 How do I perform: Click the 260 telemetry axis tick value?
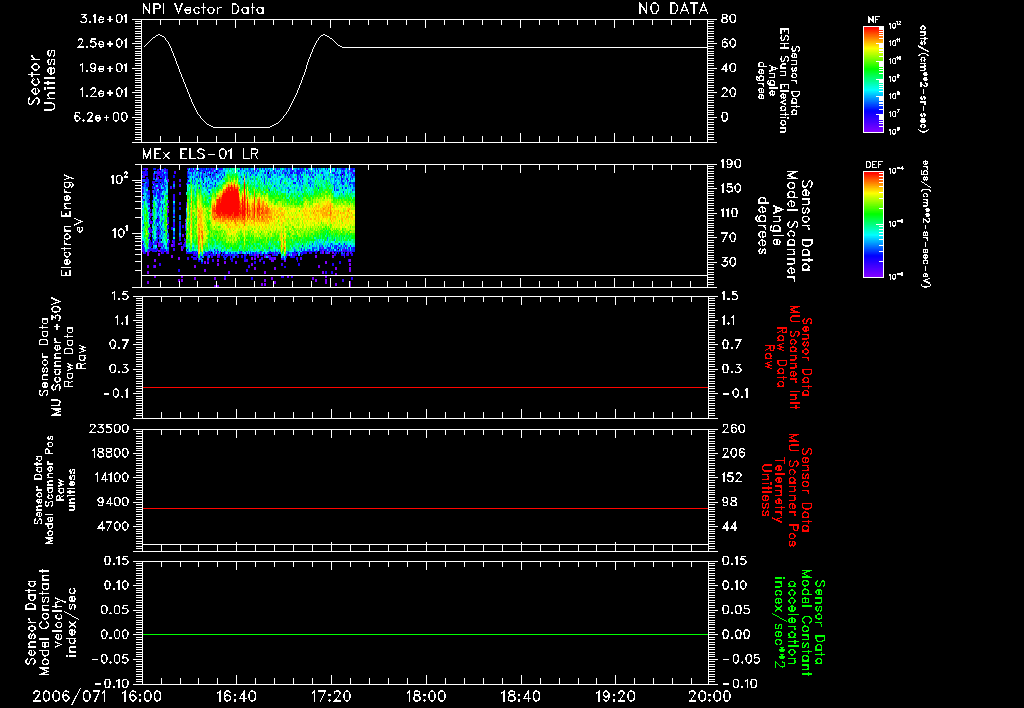pos(733,428)
